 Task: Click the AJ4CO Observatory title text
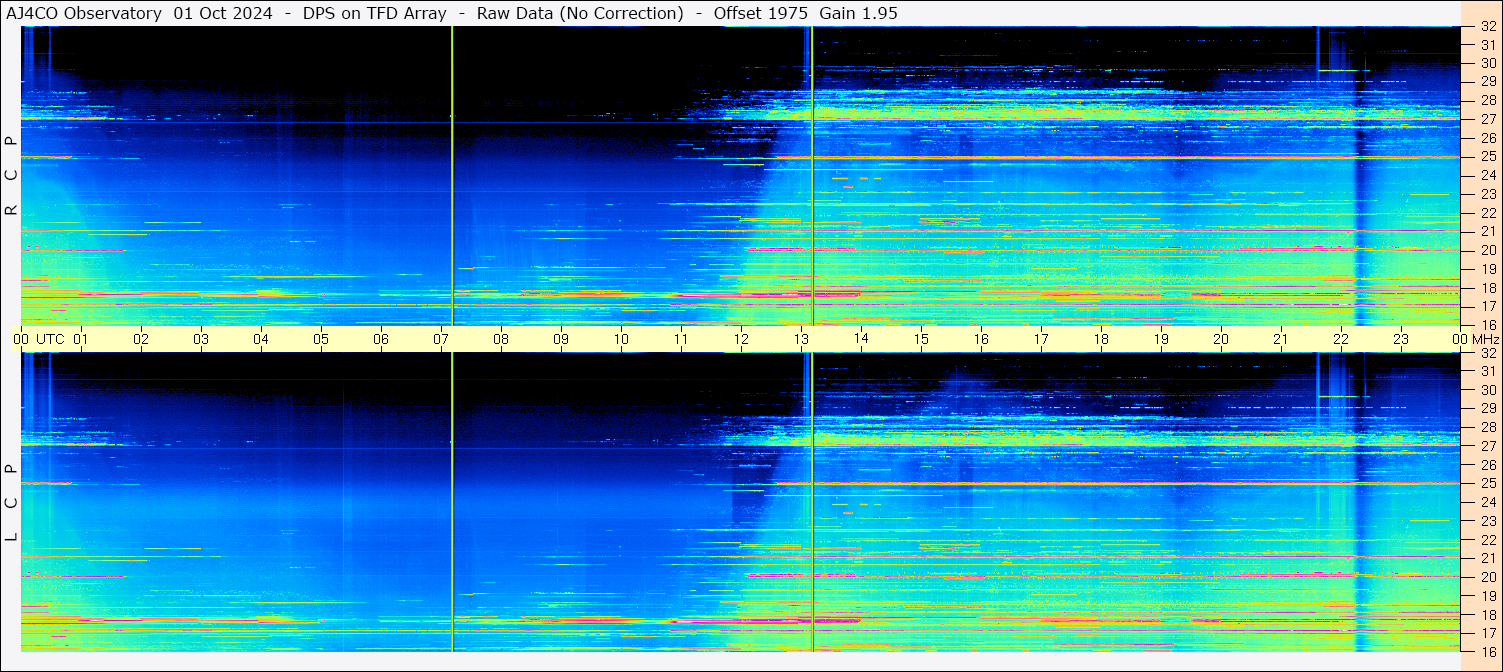point(83,13)
